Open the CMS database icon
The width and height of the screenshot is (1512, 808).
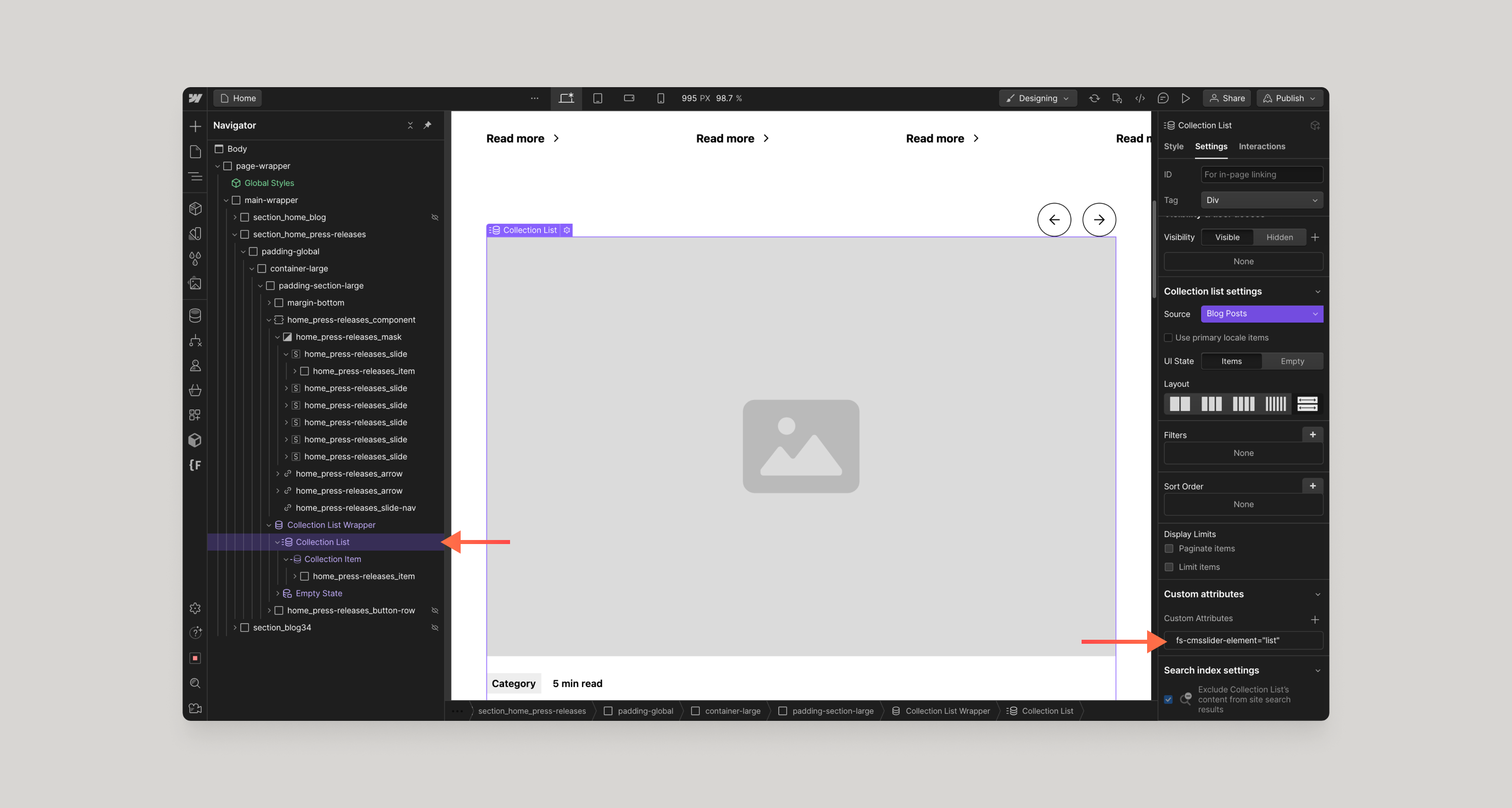196,315
